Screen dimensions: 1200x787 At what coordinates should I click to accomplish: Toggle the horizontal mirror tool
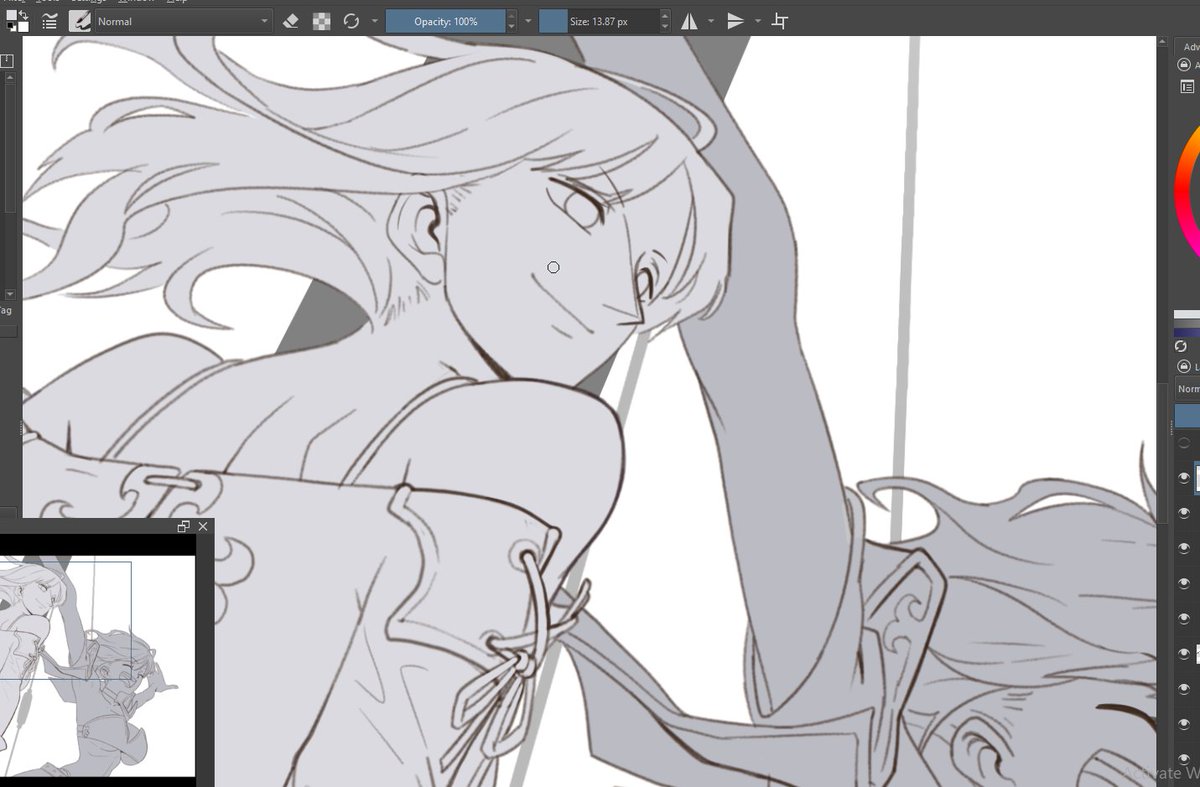tap(689, 21)
